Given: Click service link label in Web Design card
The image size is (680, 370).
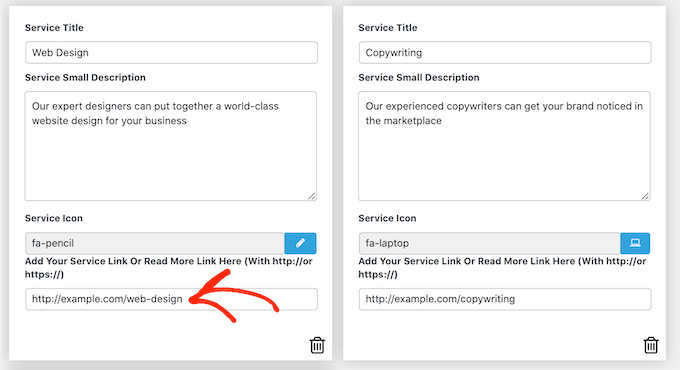Looking at the screenshot, I should click(169, 268).
